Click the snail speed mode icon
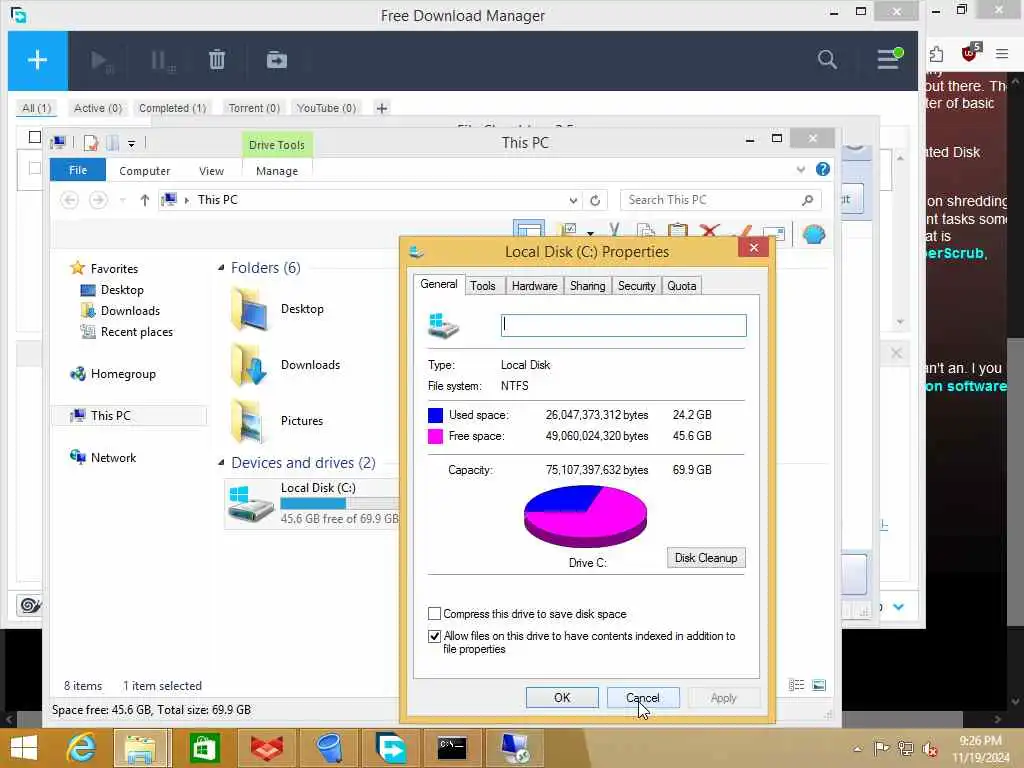Viewport: 1024px width, 768px height. pos(29,605)
